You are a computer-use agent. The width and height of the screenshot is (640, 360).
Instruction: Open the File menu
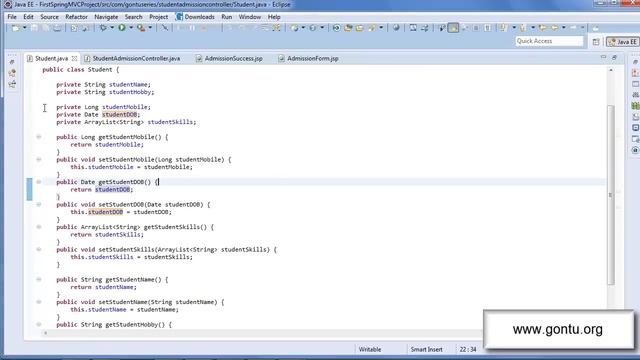coord(12,17)
